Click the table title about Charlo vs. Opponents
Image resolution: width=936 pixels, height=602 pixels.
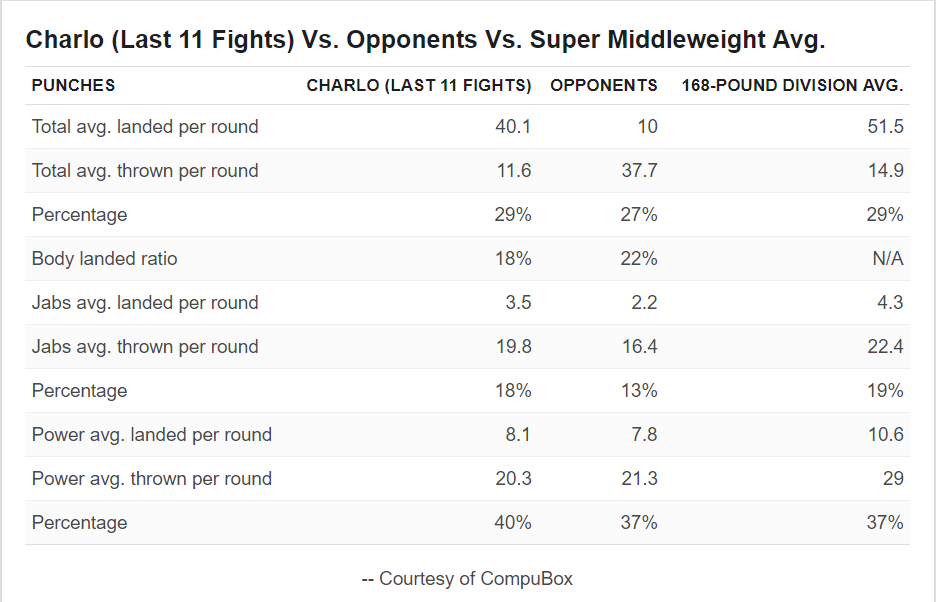(425, 40)
